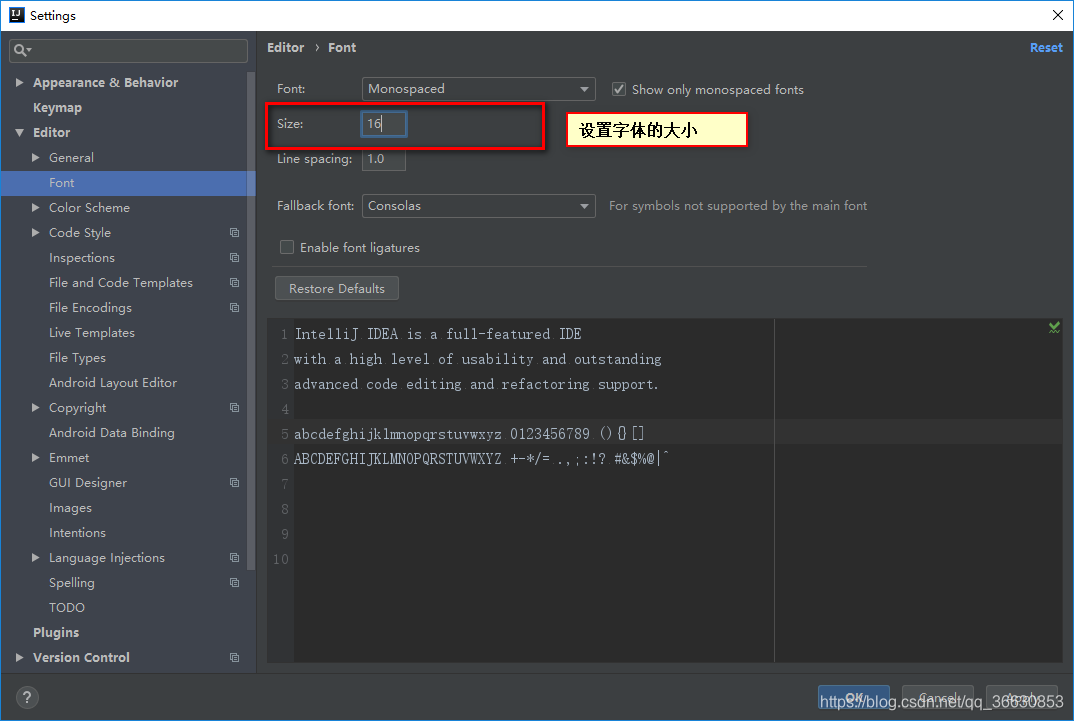This screenshot has width=1074, height=721.
Task: Click the Line spacing input field
Action: pyautogui.click(x=384, y=159)
